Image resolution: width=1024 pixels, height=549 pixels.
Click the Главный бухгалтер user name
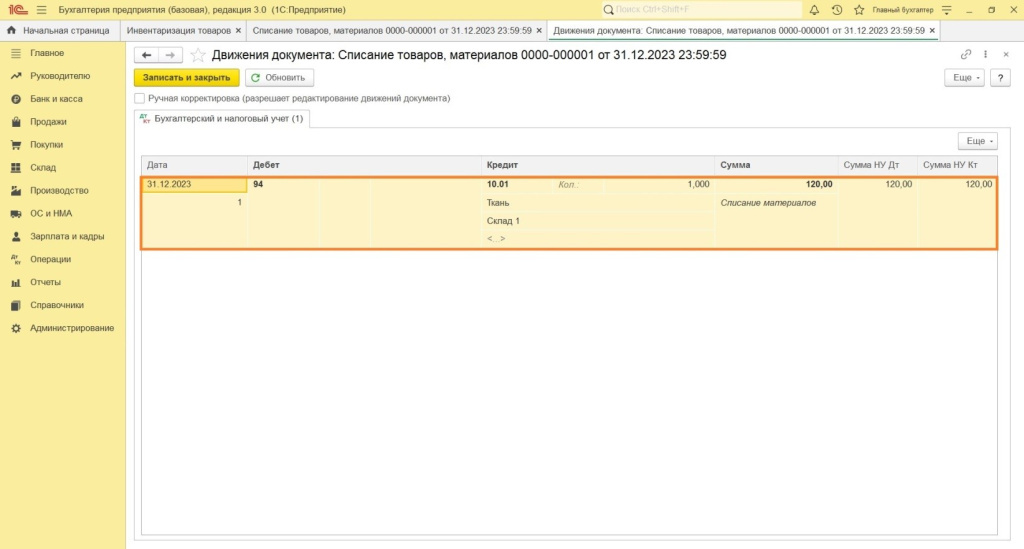click(903, 10)
